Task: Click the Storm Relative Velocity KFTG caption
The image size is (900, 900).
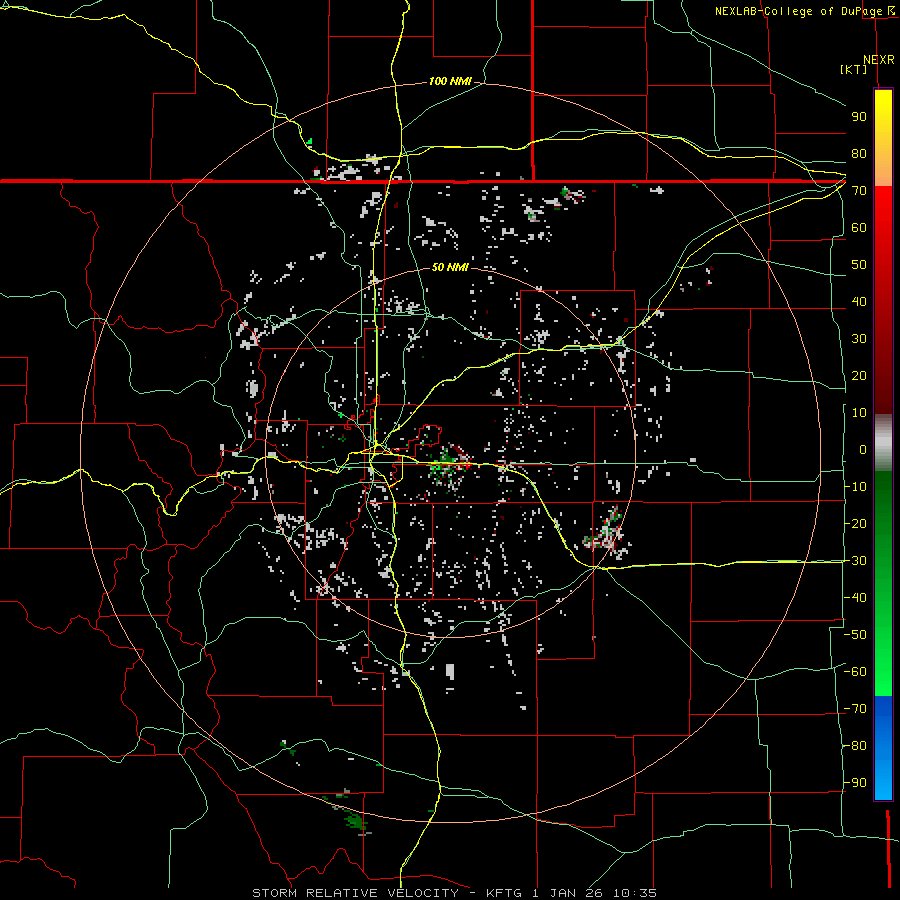Action: pos(454,893)
